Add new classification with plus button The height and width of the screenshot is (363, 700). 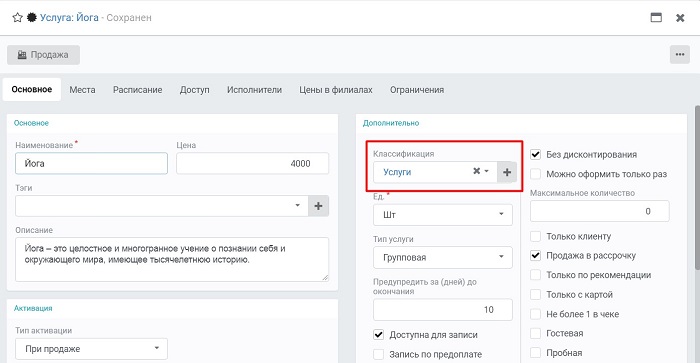click(507, 172)
